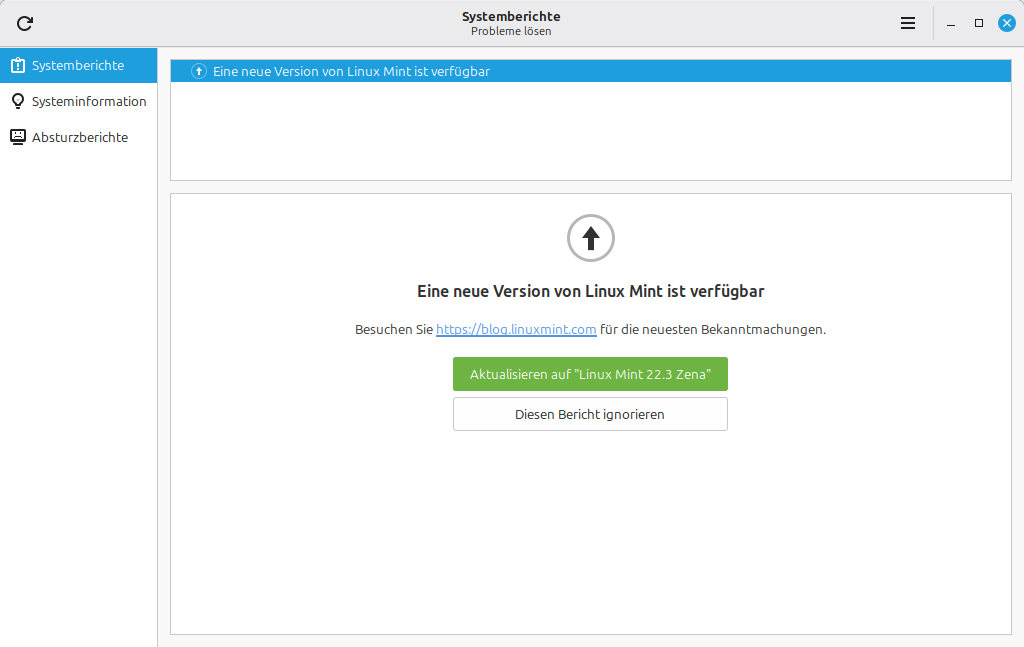This screenshot has height=647, width=1024.
Task: Click the Systemberichte window title in the header bar
Action: (x=511, y=16)
